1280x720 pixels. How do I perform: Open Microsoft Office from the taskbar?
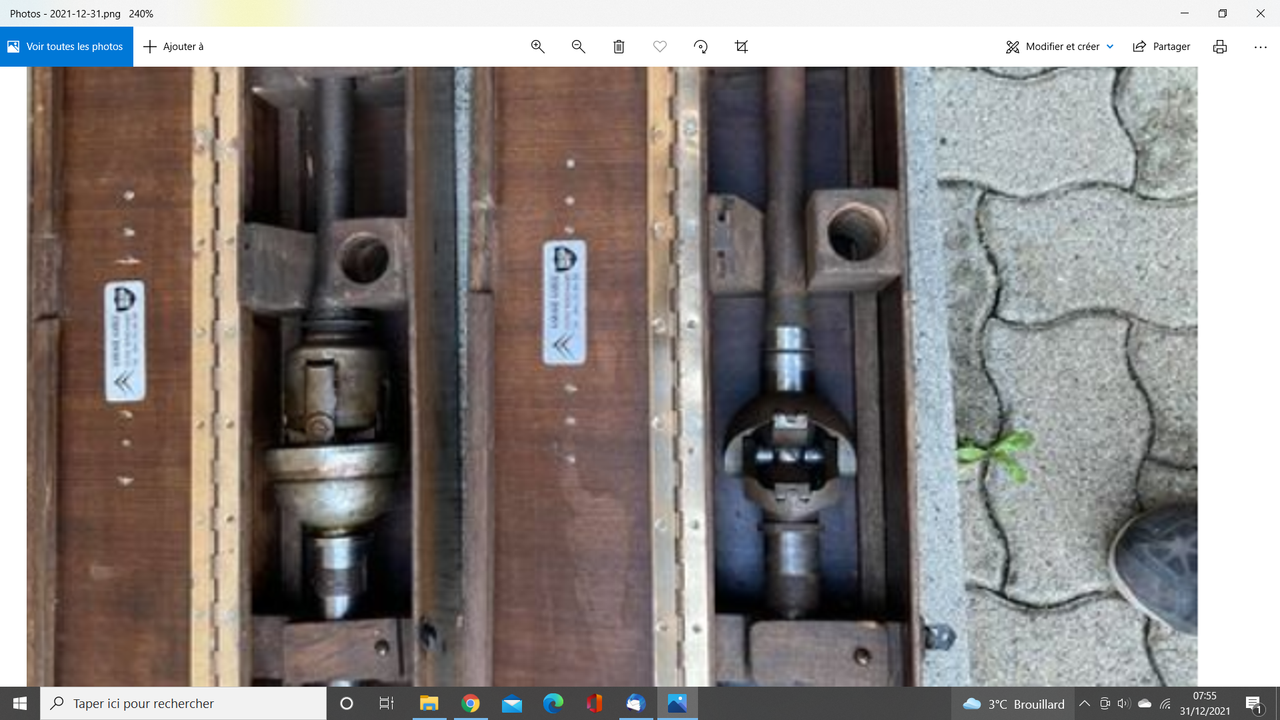coord(594,704)
